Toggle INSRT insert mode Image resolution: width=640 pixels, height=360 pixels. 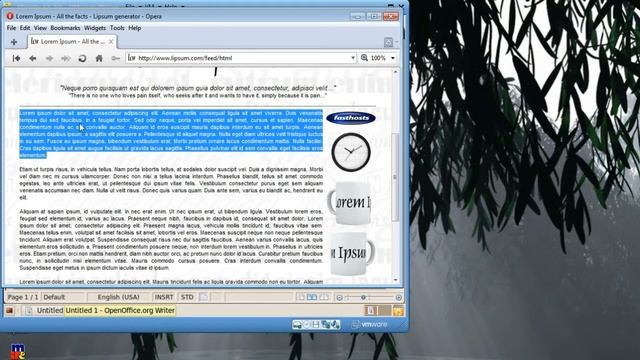click(164, 297)
